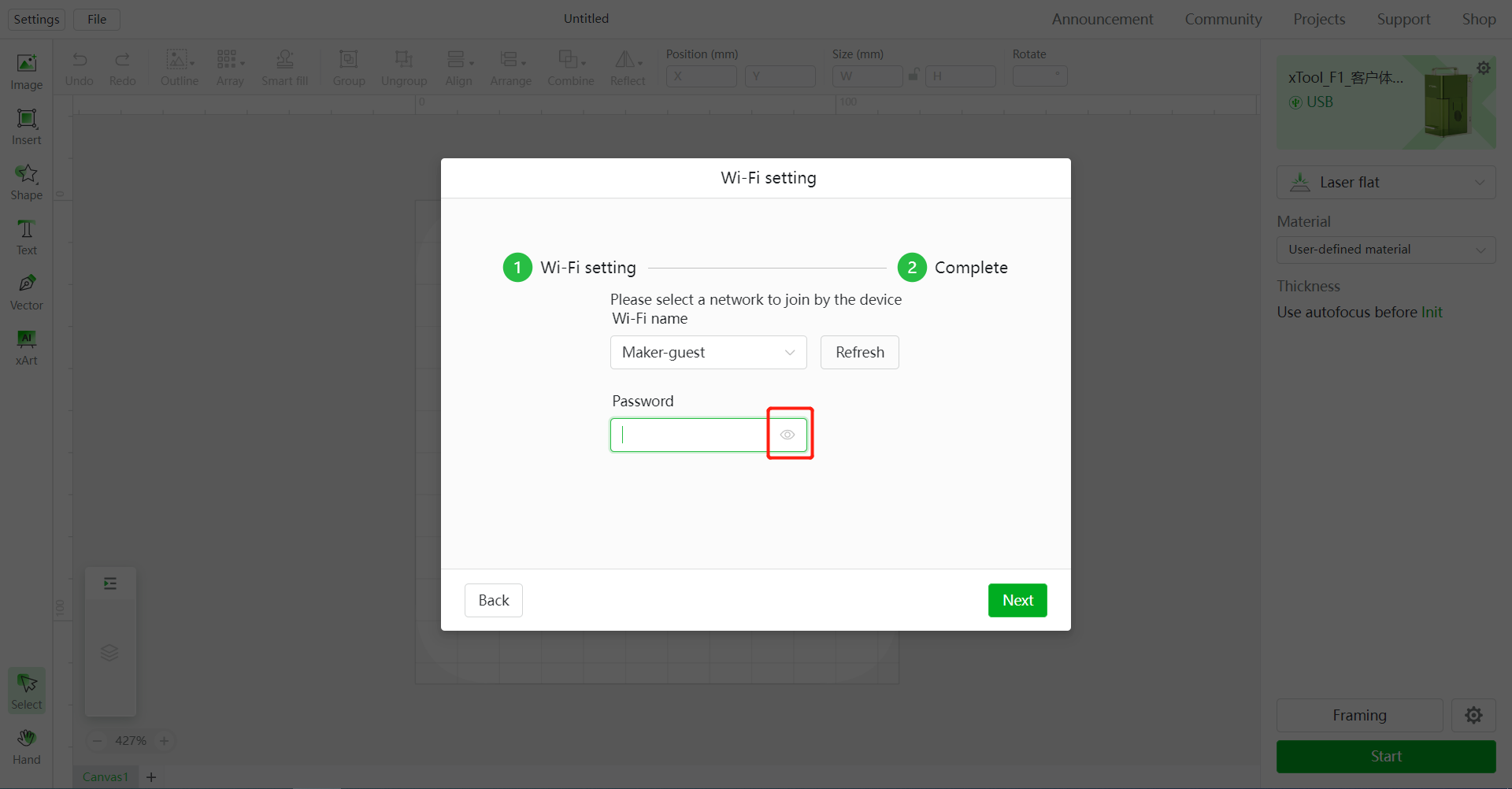Toggle the layer list panel icon
This screenshot has width=1512, height=789.
(x=110, y=583)
